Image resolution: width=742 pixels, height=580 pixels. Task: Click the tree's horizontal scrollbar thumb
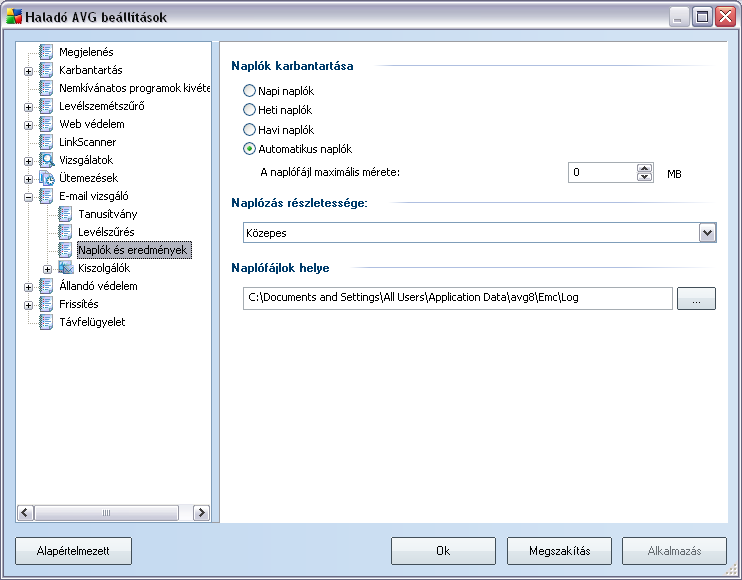[106, 513]
